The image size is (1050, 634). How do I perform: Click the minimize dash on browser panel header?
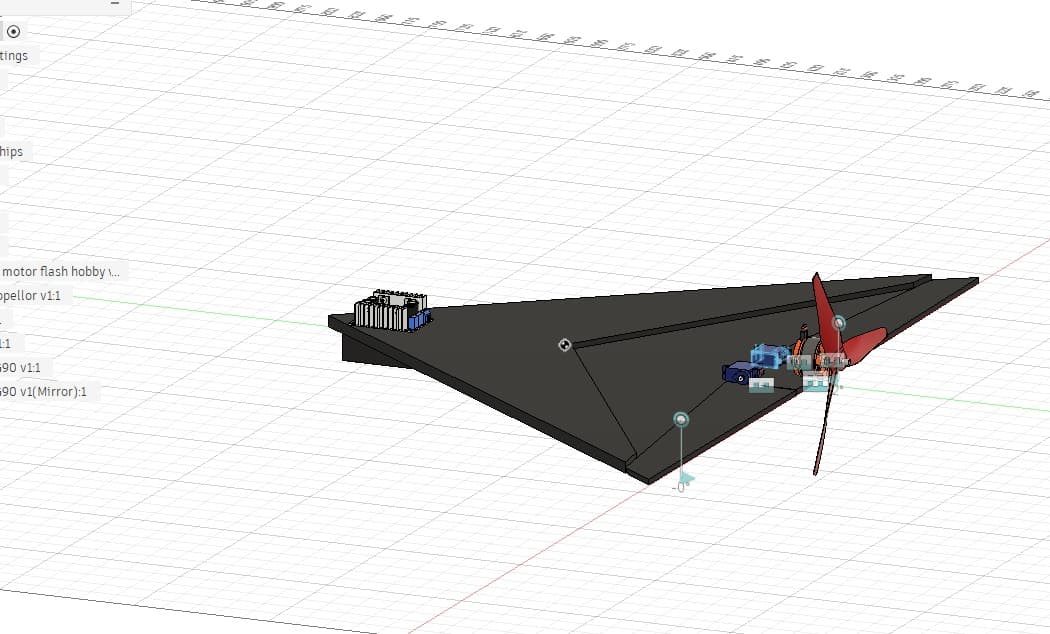[115, 3]
